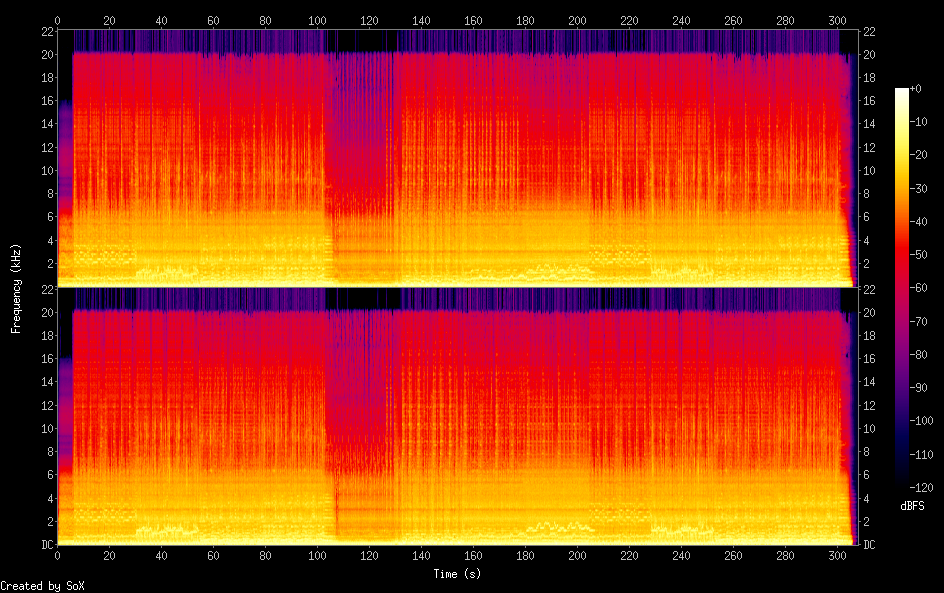The image size is (944, 593).
Task: Click the "Frequency (kHz)" axis label
Action: [x=16, y=288]
